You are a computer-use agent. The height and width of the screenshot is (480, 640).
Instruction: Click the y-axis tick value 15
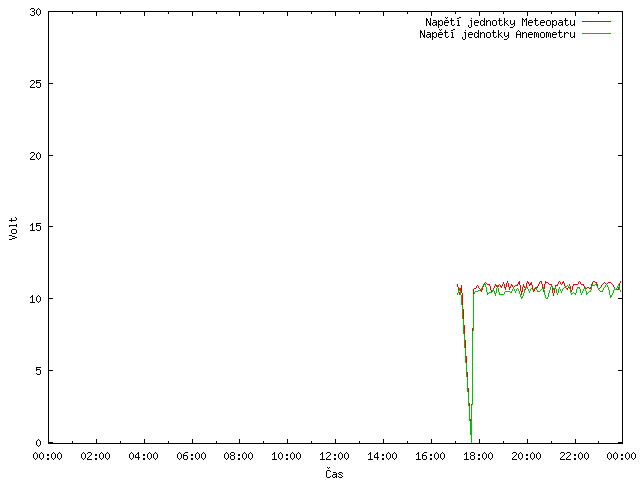tap(36, 227)
